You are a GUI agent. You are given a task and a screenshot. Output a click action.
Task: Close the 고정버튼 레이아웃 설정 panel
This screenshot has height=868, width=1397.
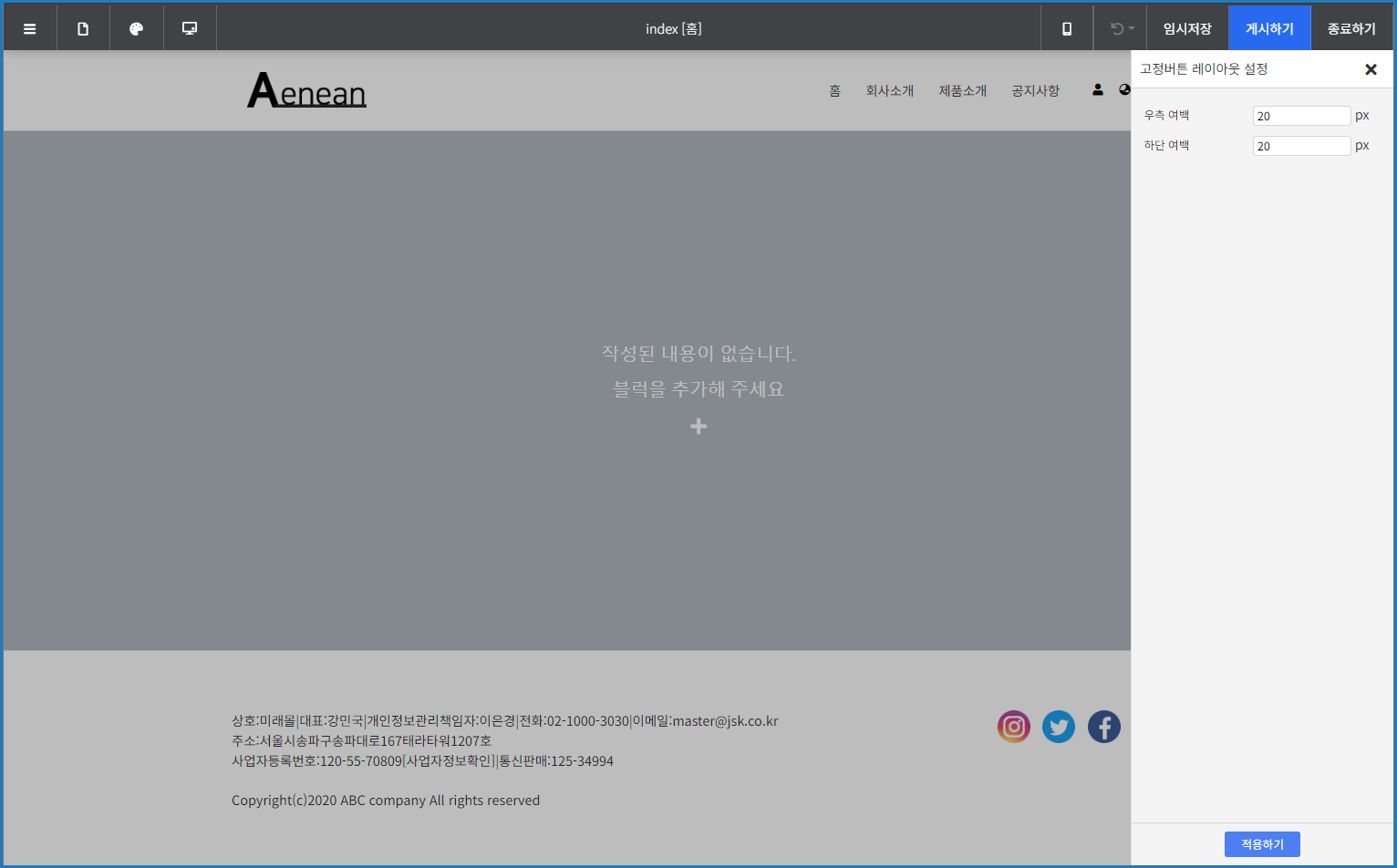click(x=1371, y=69)
